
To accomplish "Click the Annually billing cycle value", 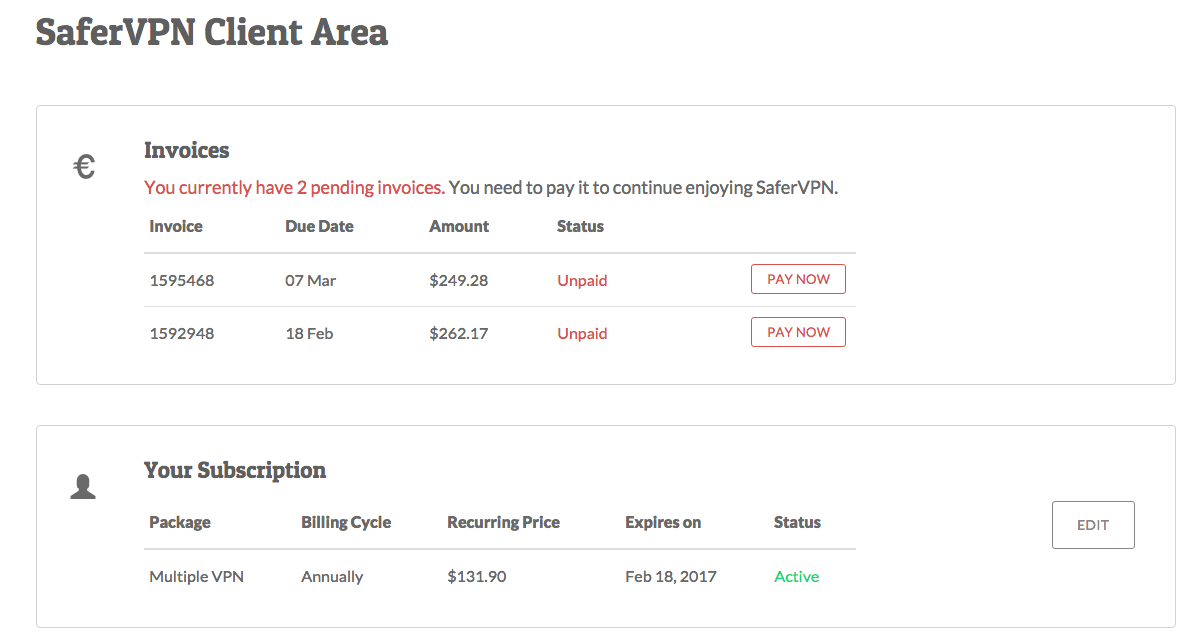I will point(332,576).
